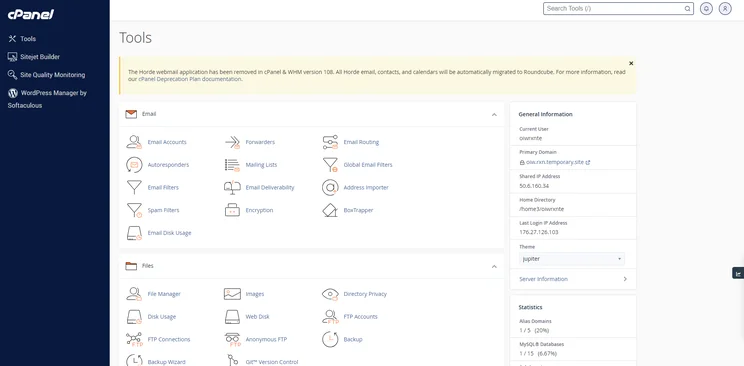
Task: Click the Tools page heading
Action: tap(135, 38)
